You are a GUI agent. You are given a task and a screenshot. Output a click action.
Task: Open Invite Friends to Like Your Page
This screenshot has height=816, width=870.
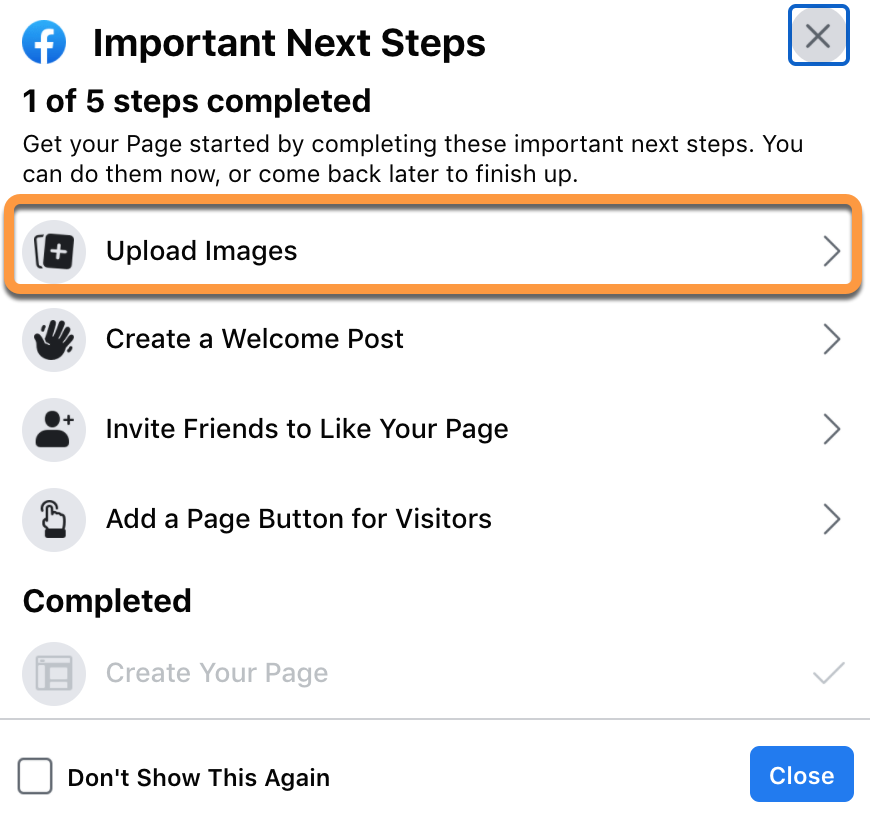click(x=307, y=429)
